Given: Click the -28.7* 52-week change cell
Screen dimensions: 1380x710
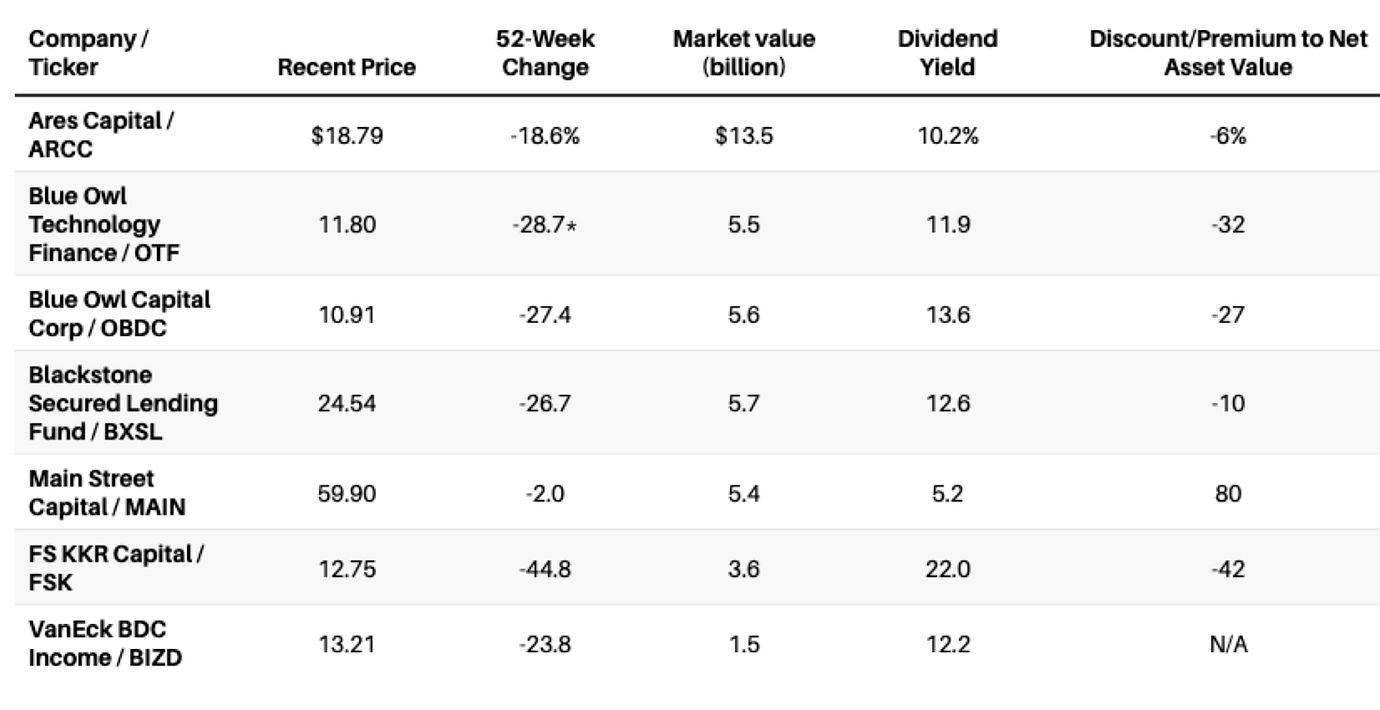Looking at the screenshot, I should point(545,225).
